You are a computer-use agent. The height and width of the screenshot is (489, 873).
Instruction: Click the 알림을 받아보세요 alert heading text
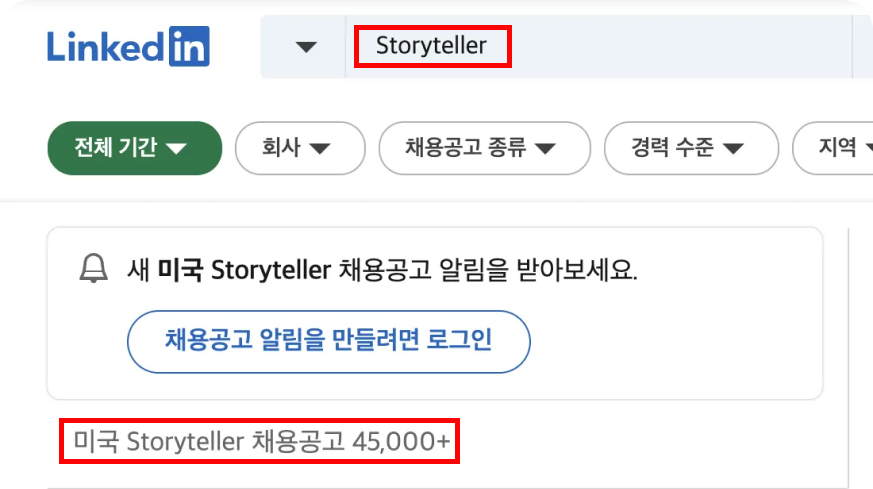tap(538, 270)
